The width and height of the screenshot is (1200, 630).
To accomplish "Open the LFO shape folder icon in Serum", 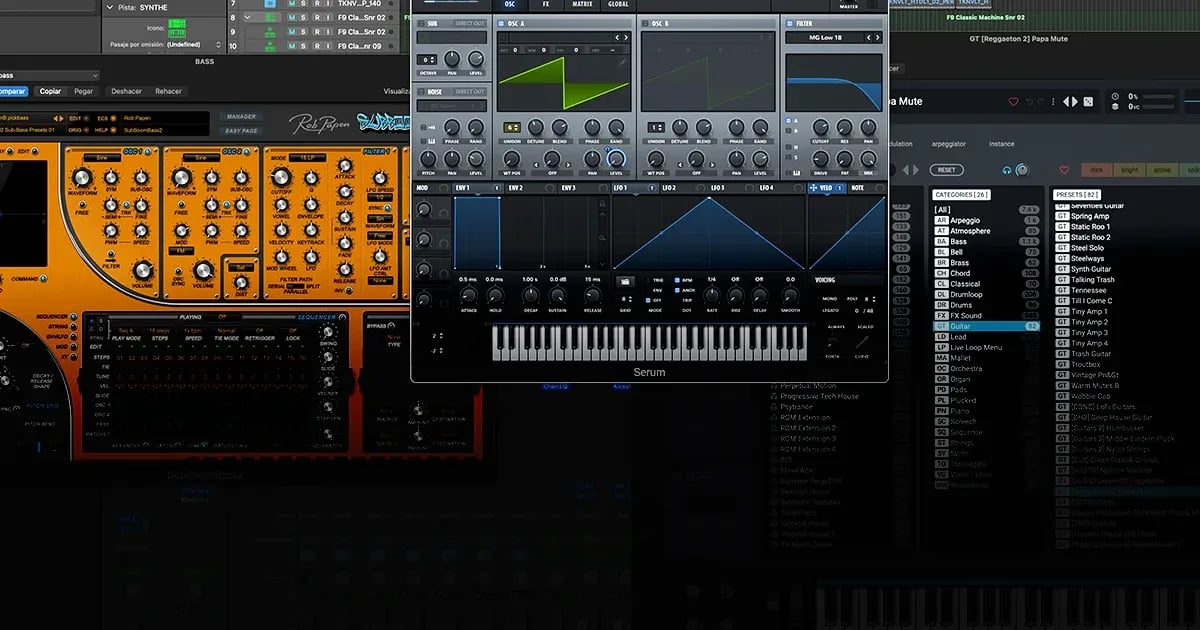I will pyautogui.click(x=624, y=281).
